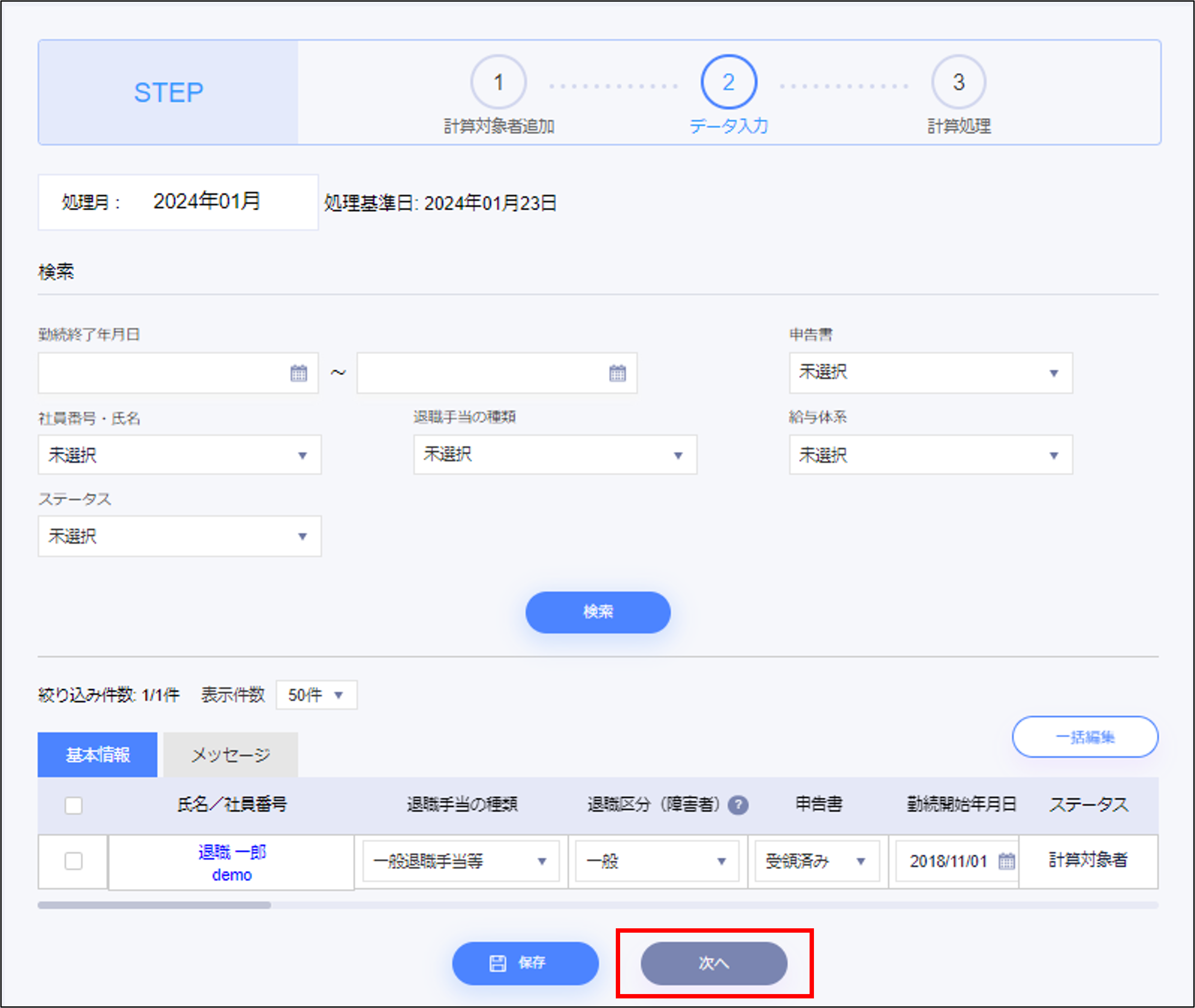This screenshot has height=1008, width=1195.
Task: Open the 社員番号・氏名 dropdown
Action: click(x=179, y=455)
